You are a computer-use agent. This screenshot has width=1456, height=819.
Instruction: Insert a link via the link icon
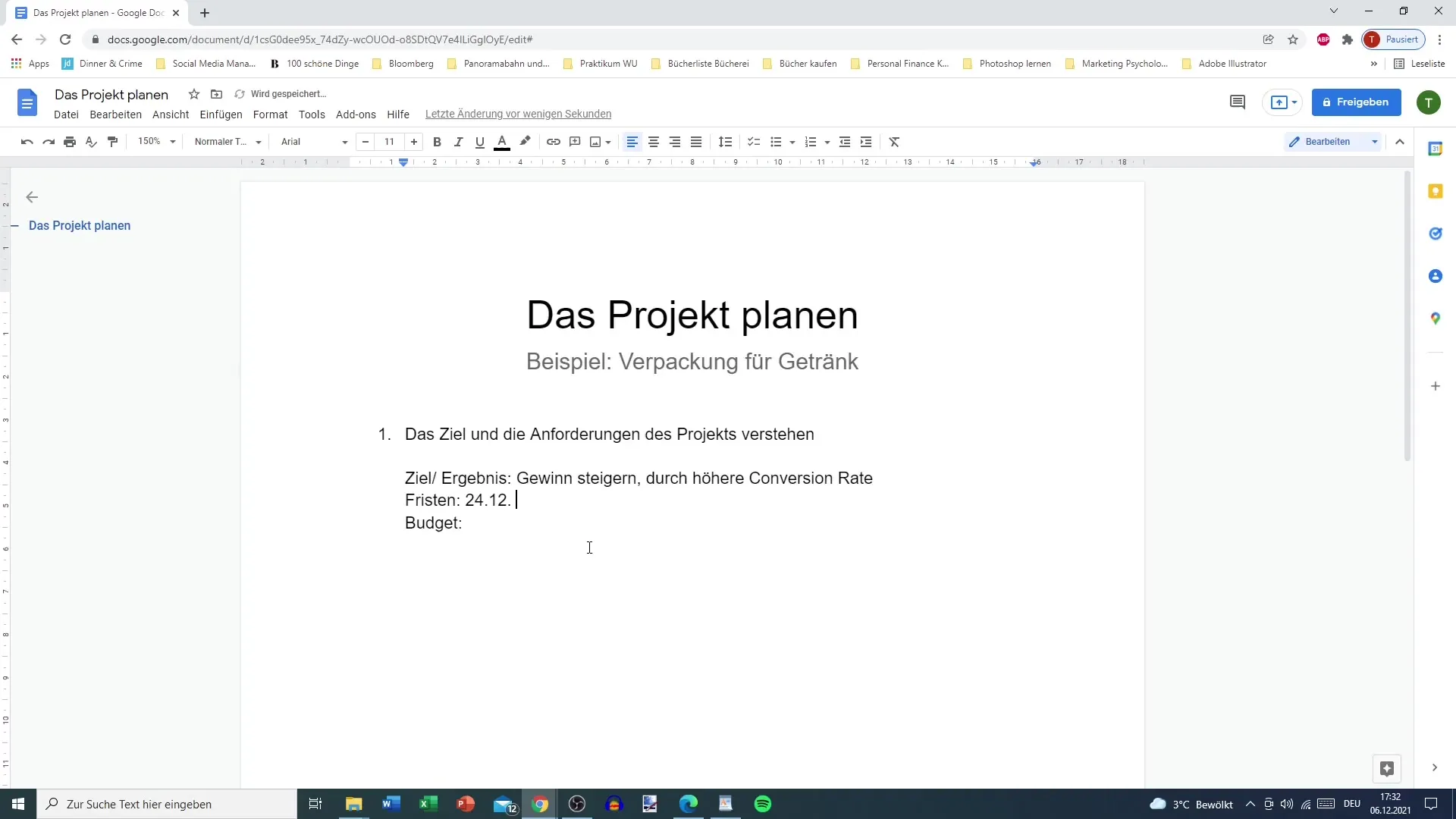[554, 142]
